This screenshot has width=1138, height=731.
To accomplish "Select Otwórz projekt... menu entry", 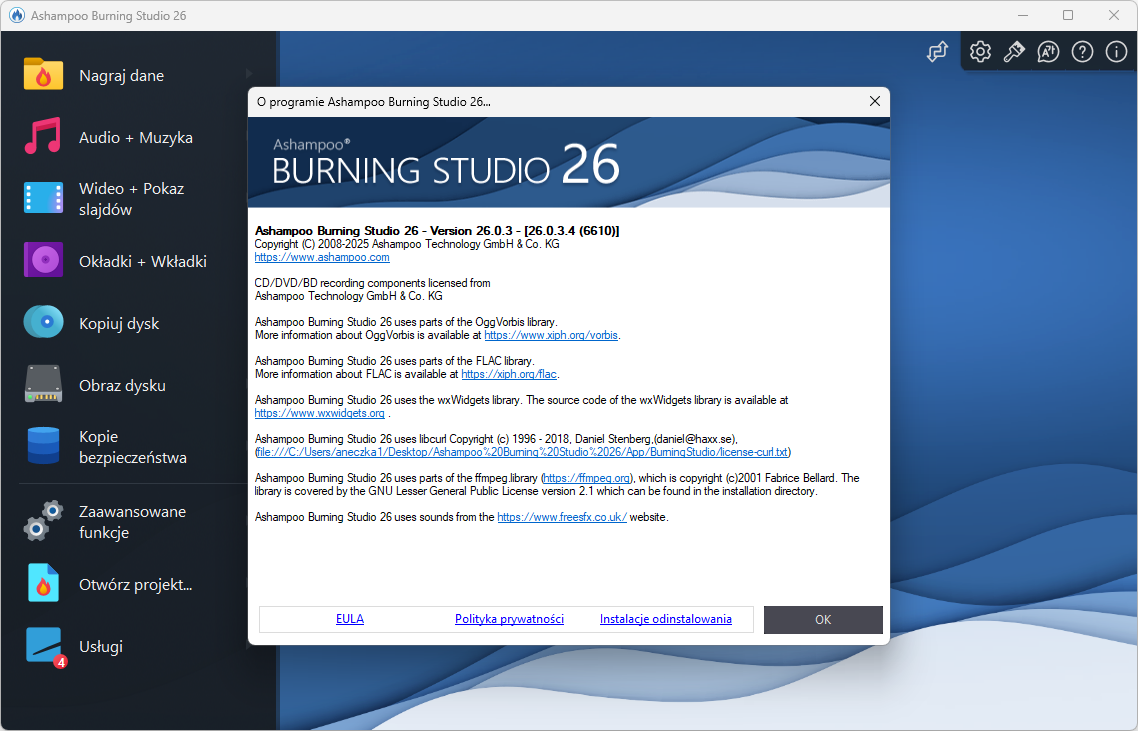I will (x=136, y=584).
